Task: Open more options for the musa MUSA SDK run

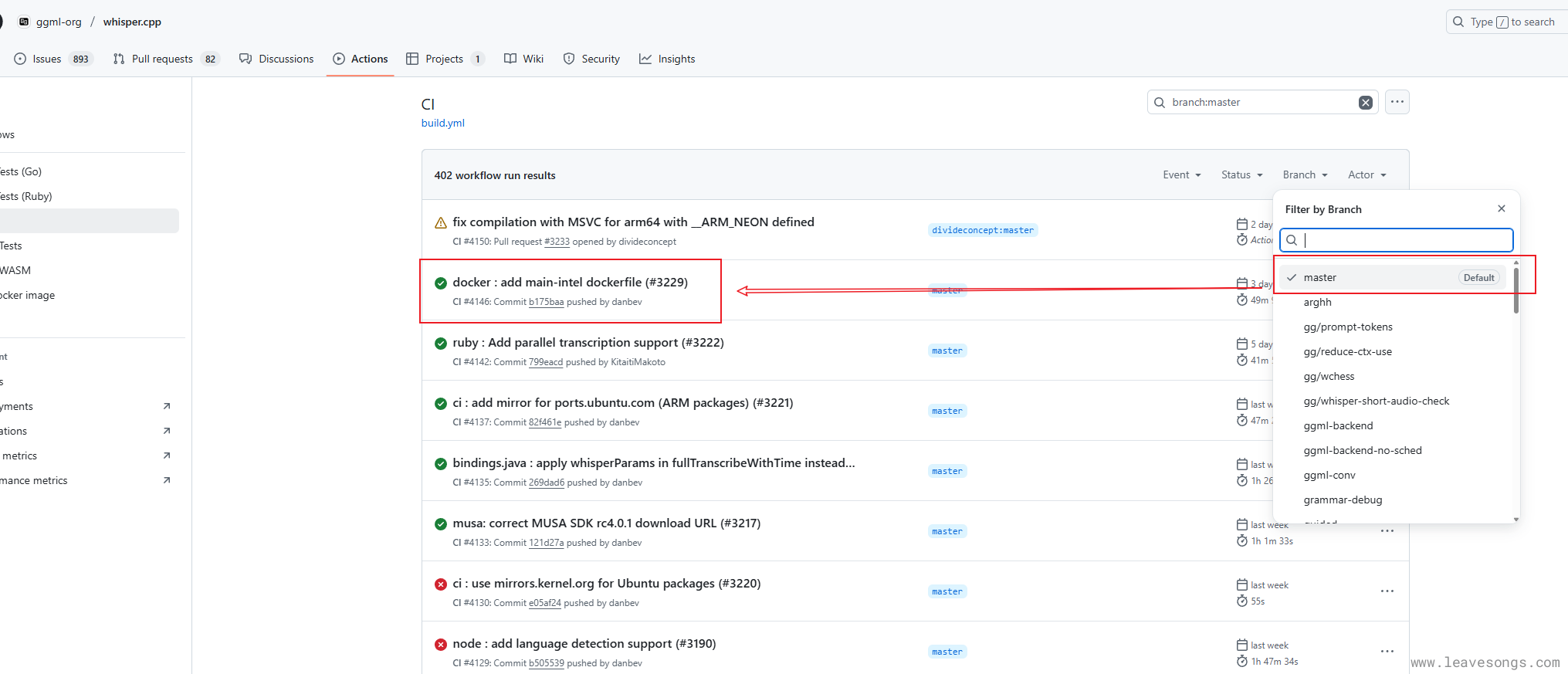Action: click(x=1387, y=531)
